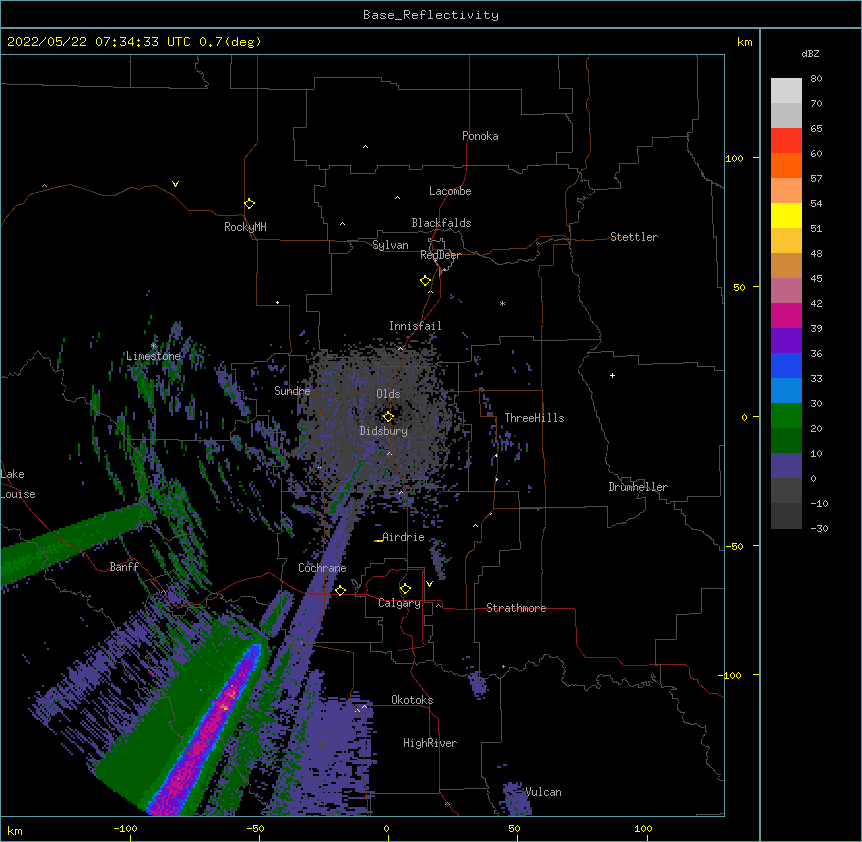
Task: Pick the slate 10-0 dBZ legend swatch
Action: coord(786,466)
